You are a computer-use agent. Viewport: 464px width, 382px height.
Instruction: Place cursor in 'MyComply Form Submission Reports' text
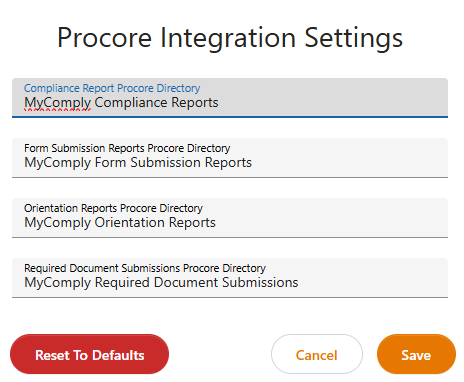click(138, 163)
